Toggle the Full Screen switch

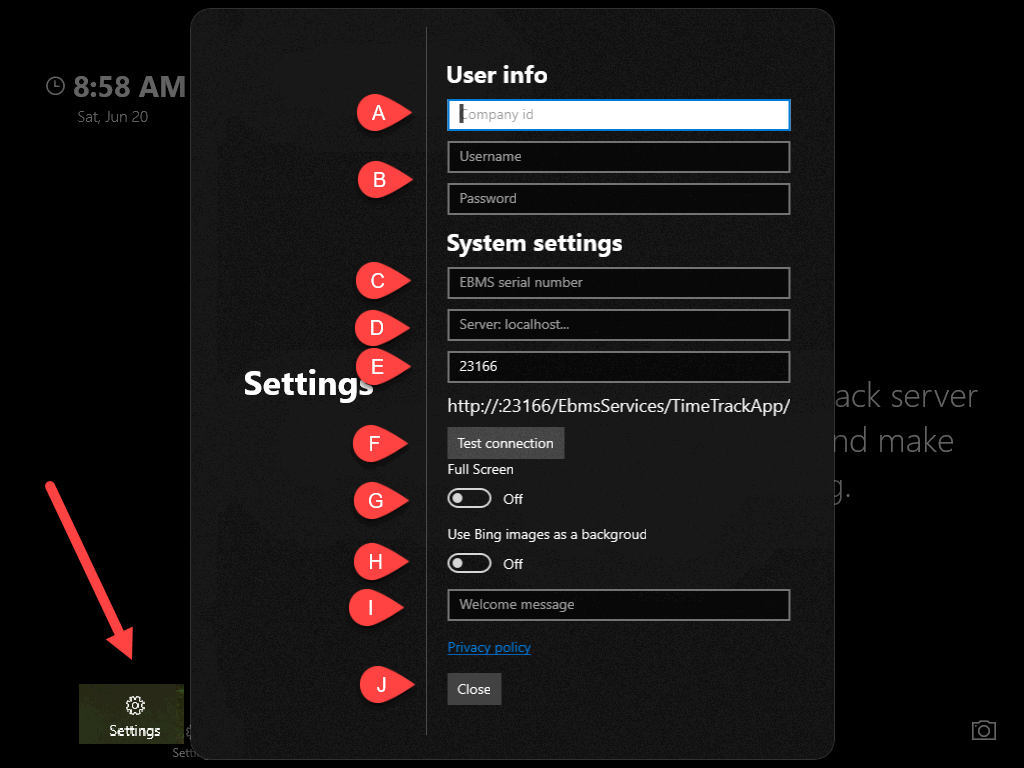(470, 498)
